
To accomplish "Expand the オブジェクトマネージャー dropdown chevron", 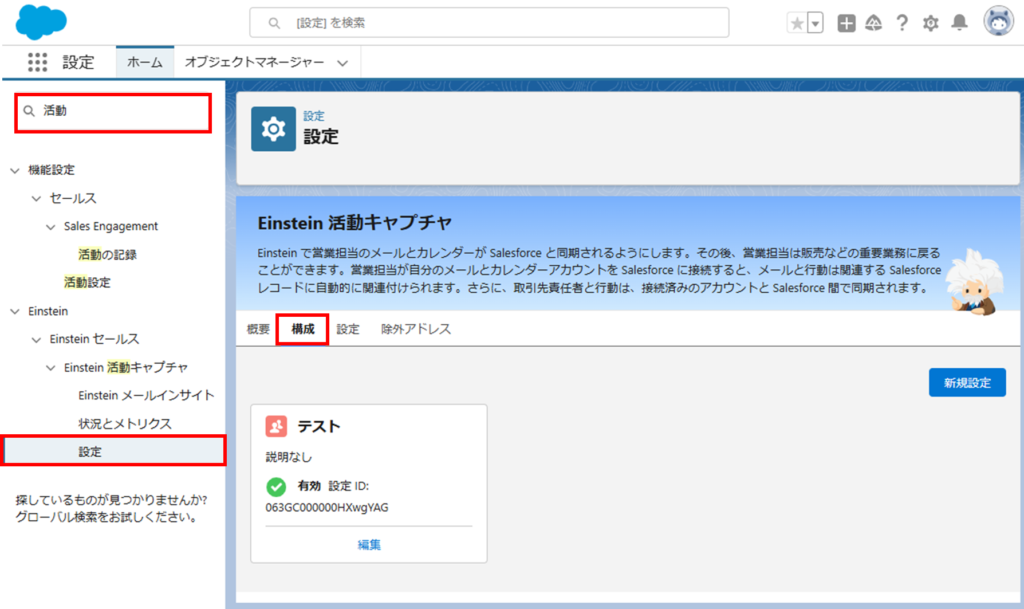I will point(343,63).
